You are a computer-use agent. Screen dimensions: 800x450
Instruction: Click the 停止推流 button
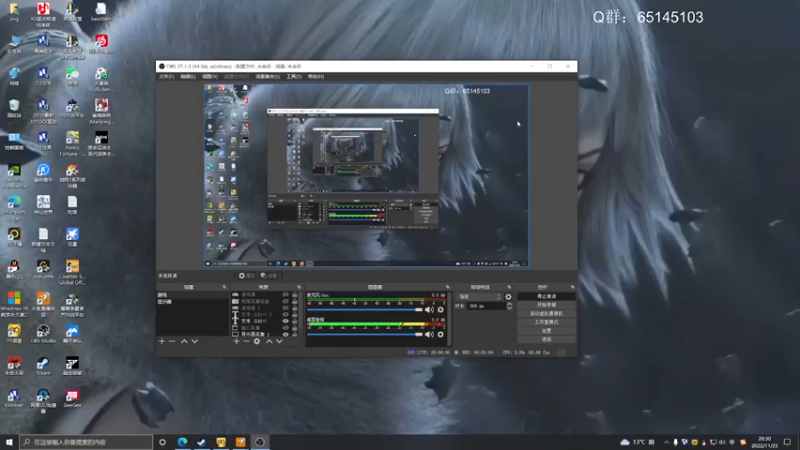tap(546, 296)
